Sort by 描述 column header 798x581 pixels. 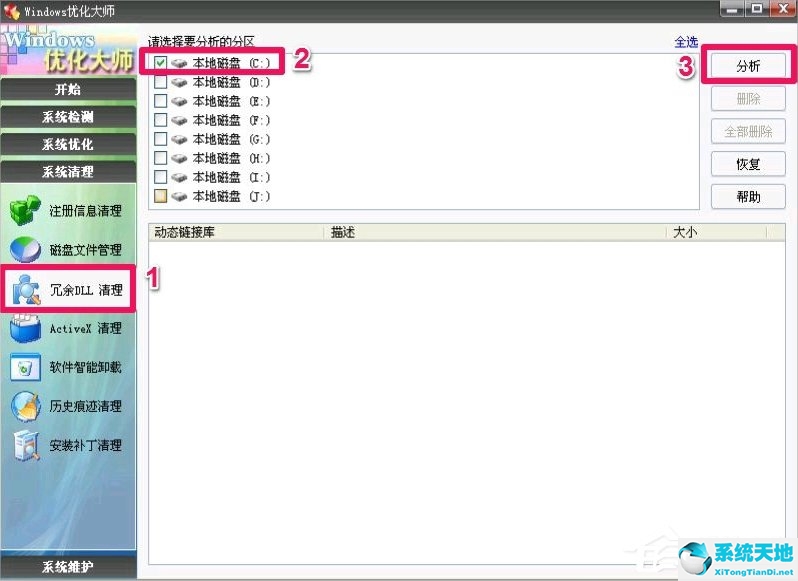point(495,233)
